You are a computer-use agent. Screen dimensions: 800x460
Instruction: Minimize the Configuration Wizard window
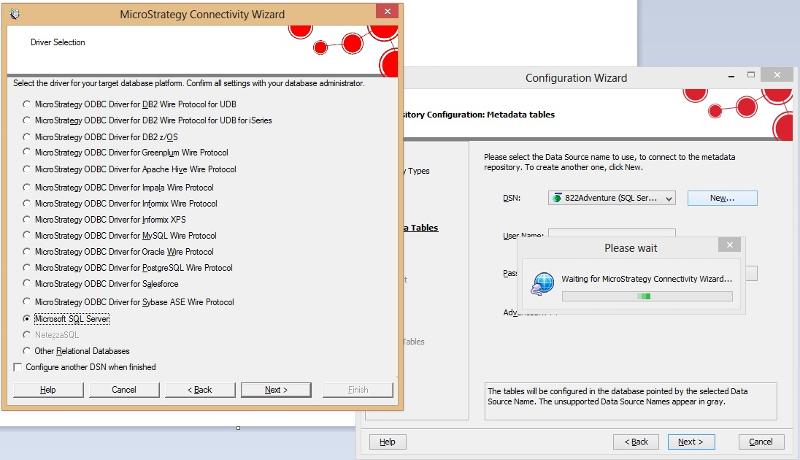(x=731, y=76)
